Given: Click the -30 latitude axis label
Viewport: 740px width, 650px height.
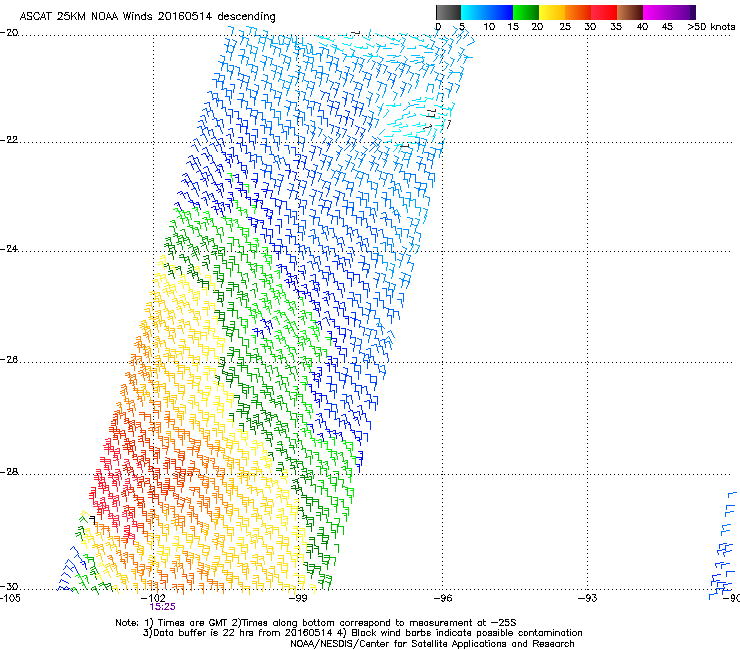Looking at the screenshot, I should pyautogui.click(x=9, y=587).
